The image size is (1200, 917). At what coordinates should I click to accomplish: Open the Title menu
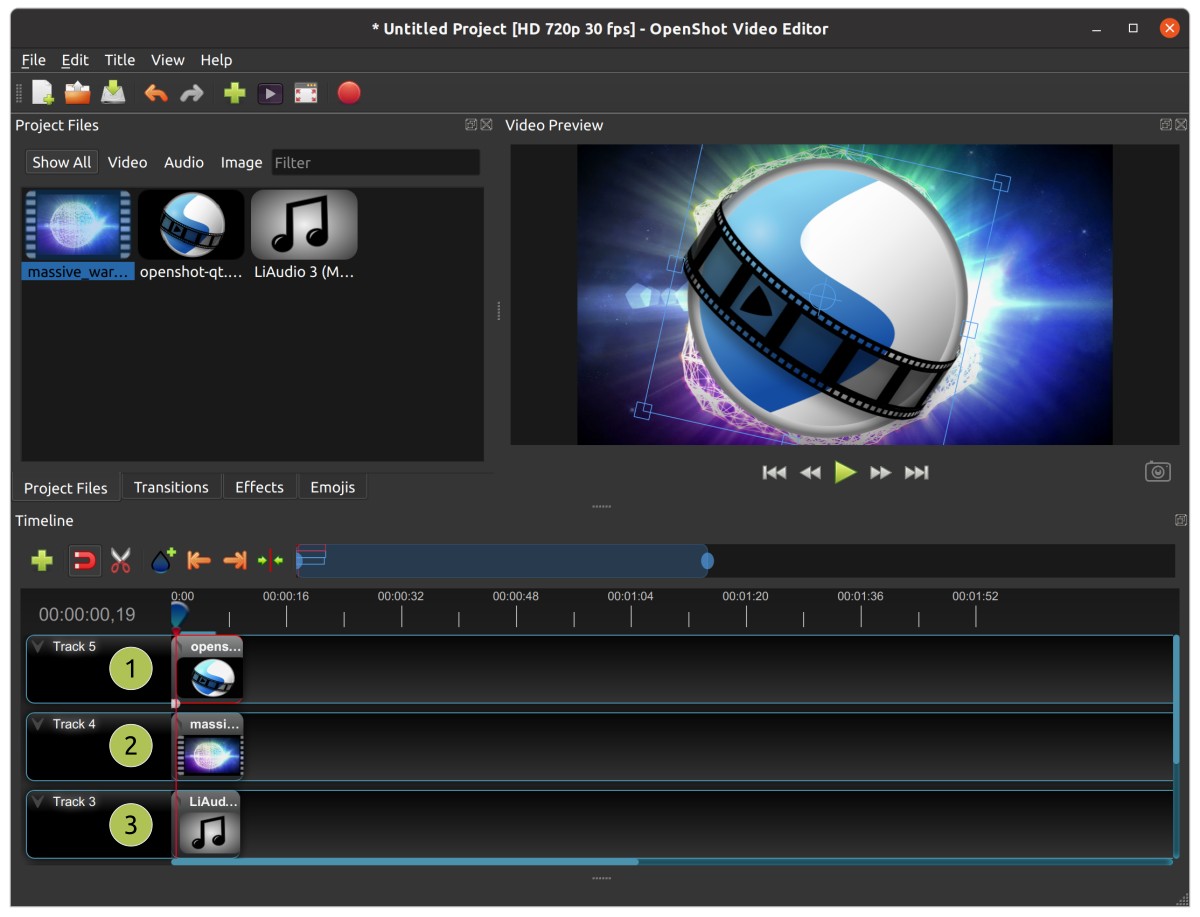[119, 60]
